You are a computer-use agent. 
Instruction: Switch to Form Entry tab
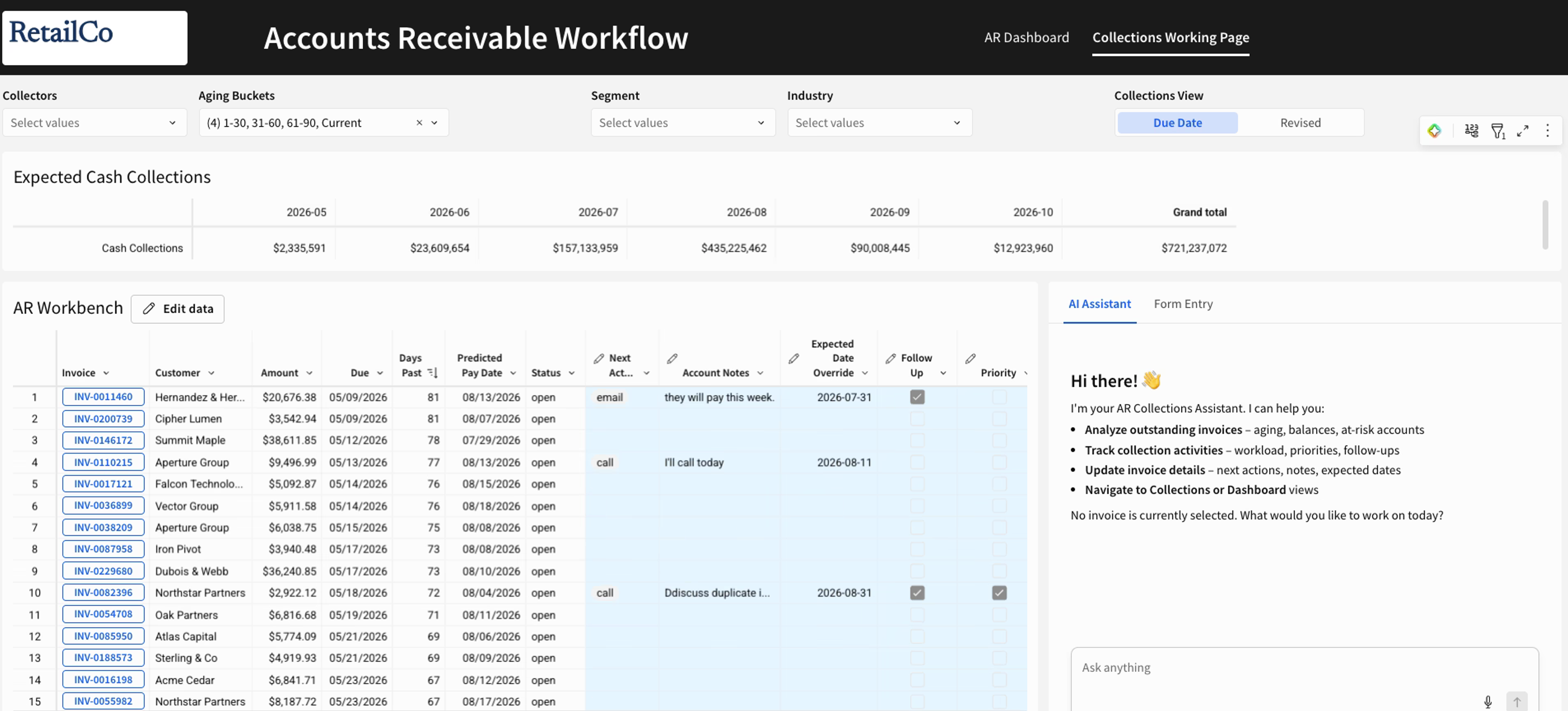[x=1183, y=304]
